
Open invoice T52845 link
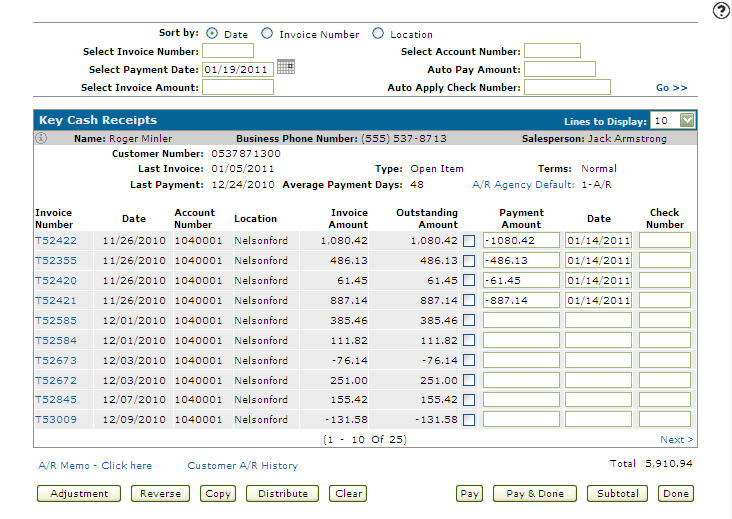click(x=56, y=399)
